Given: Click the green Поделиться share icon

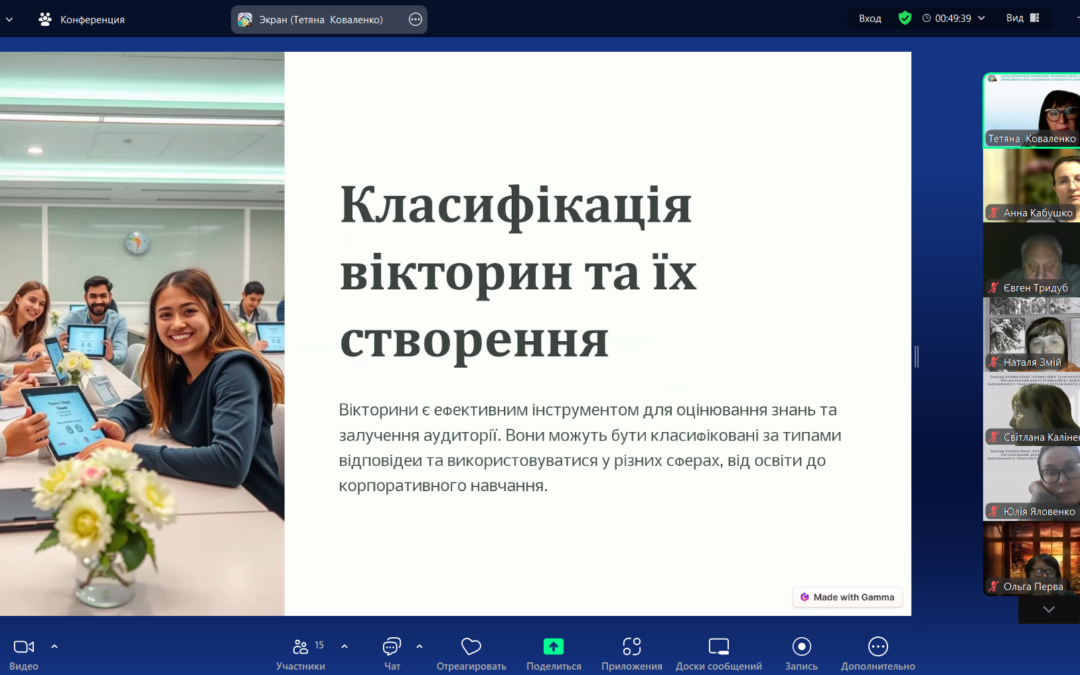Looking at the screenshot, I should (x=553, y=646).
